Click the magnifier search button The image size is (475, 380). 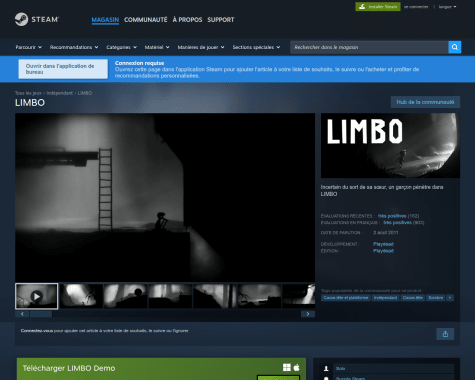point(455,47)
